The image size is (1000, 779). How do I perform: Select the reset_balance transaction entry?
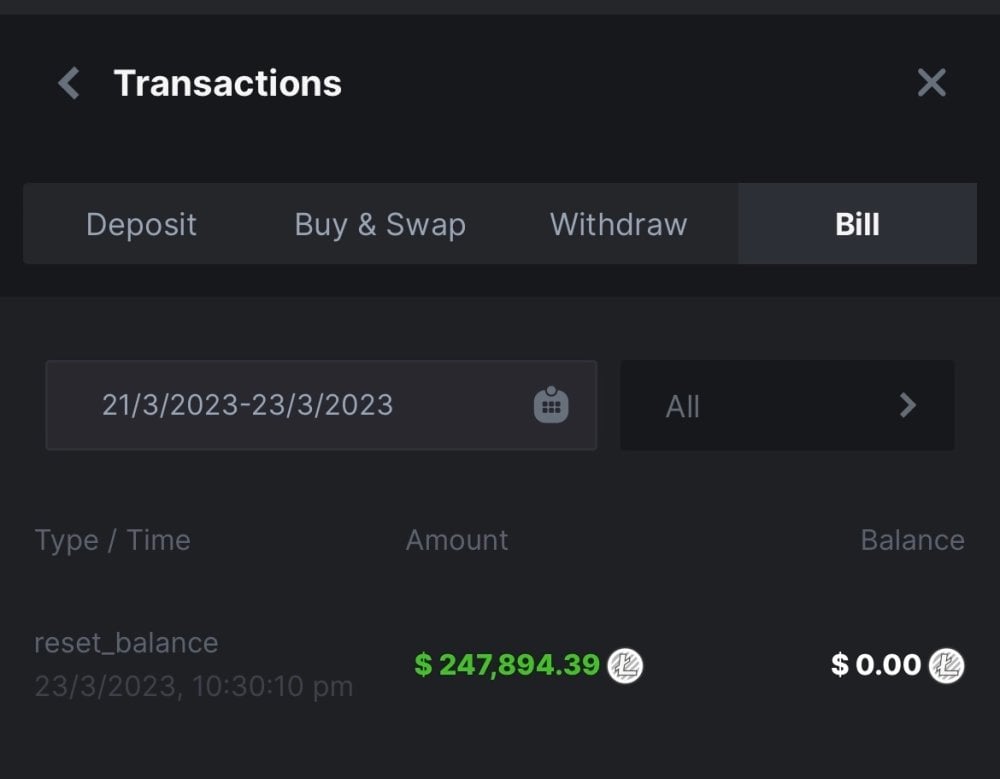pyautogui.click(x=126, y=642)
